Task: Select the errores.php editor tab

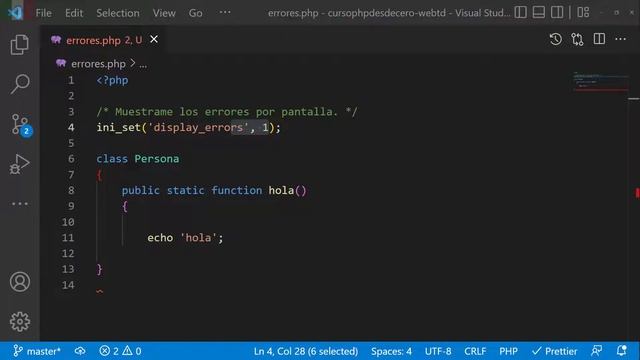Action: tap(104, 40)
